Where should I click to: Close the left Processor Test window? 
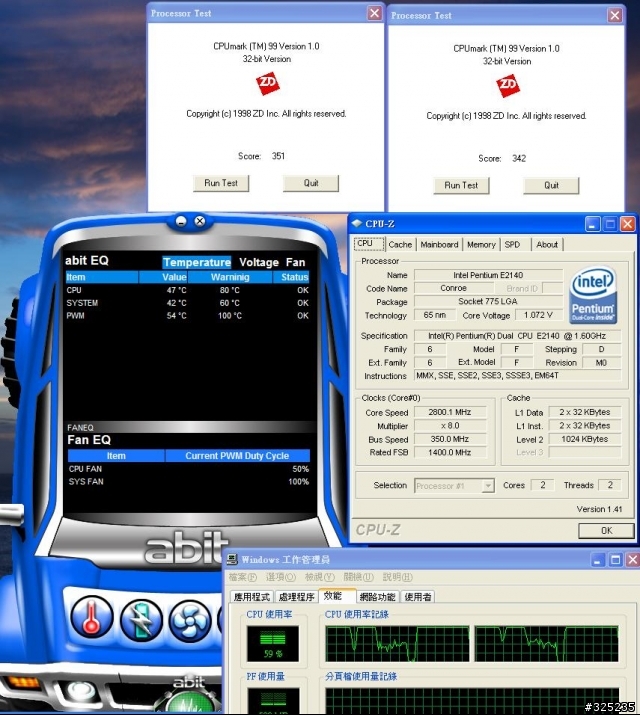pos(375,13)
